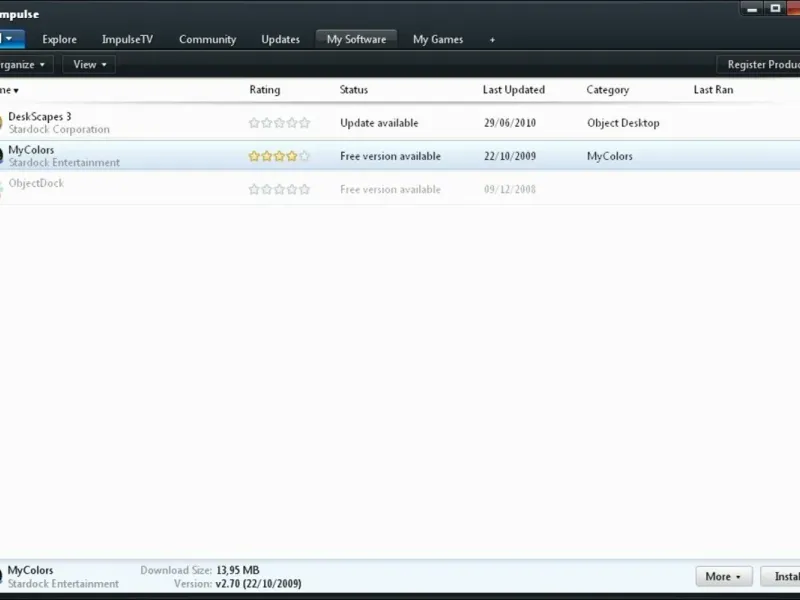Click the MyColors title in the bottom details bar
800x600 pixels.
coord(31,570)
